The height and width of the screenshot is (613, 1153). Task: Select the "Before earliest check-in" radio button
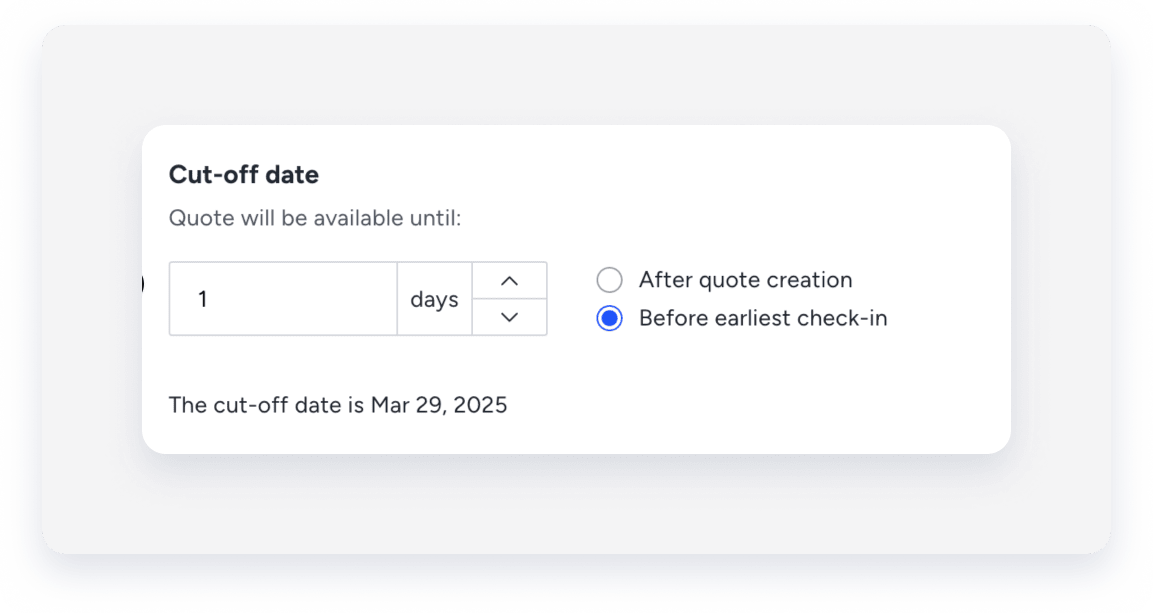click(x=609, y=318)
